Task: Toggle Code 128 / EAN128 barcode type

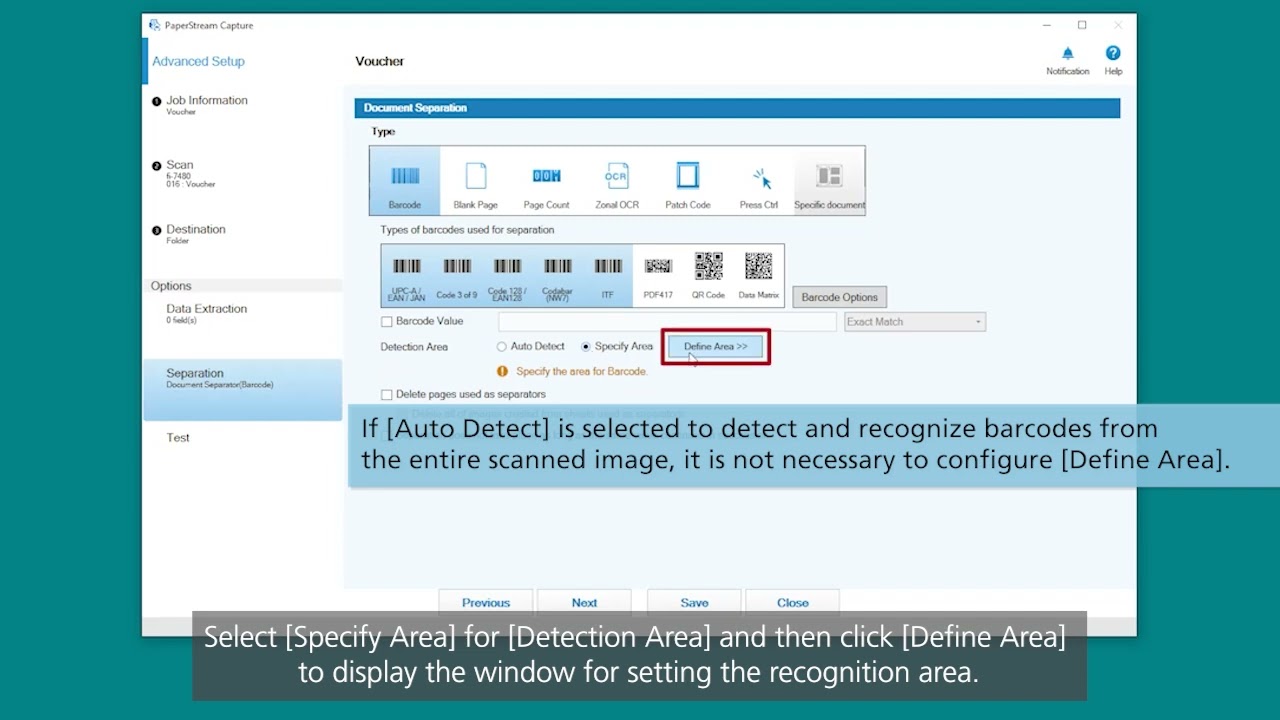Action: point(507,275)
